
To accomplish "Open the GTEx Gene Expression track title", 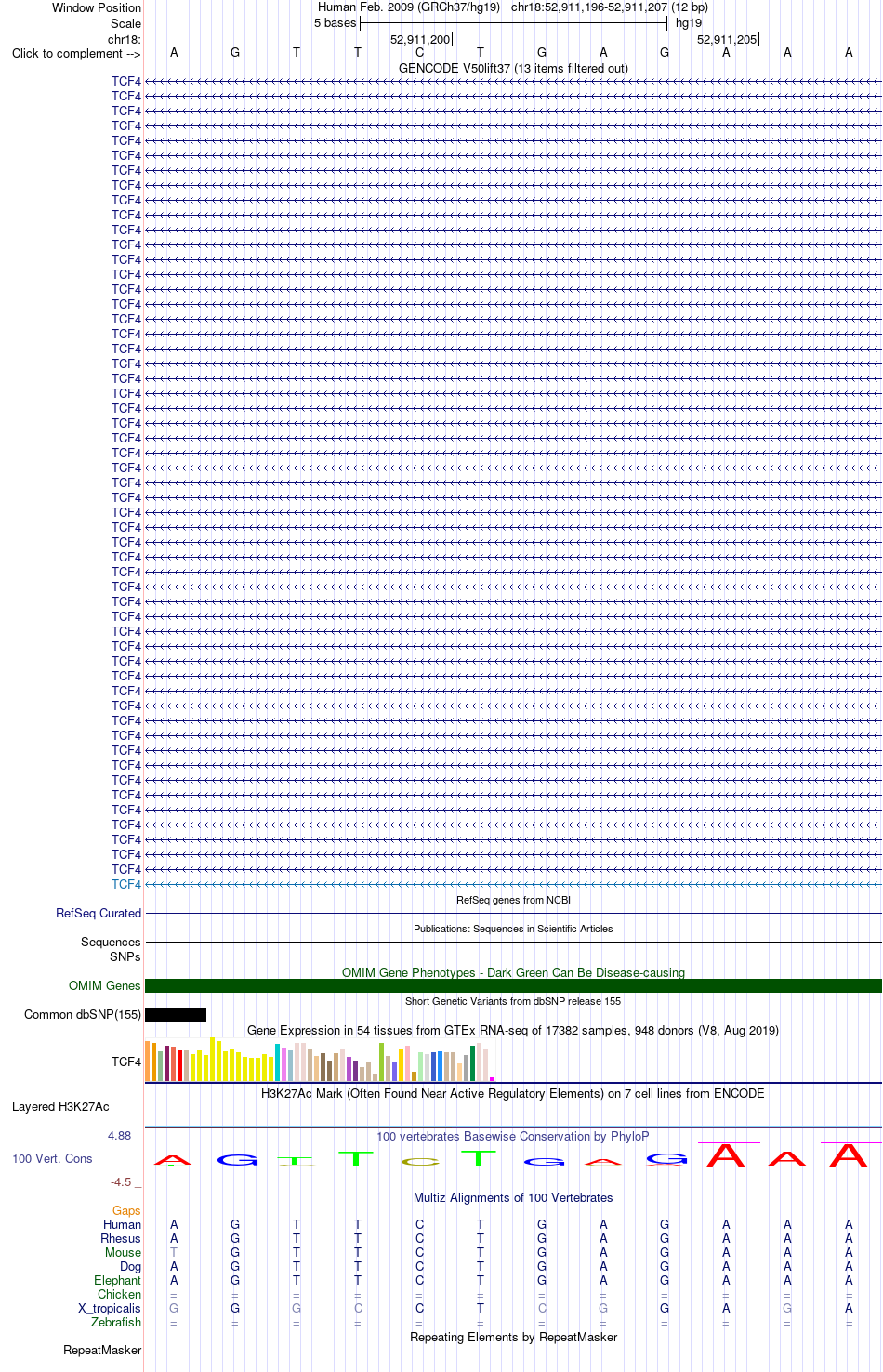I will tap(513, 1030).
